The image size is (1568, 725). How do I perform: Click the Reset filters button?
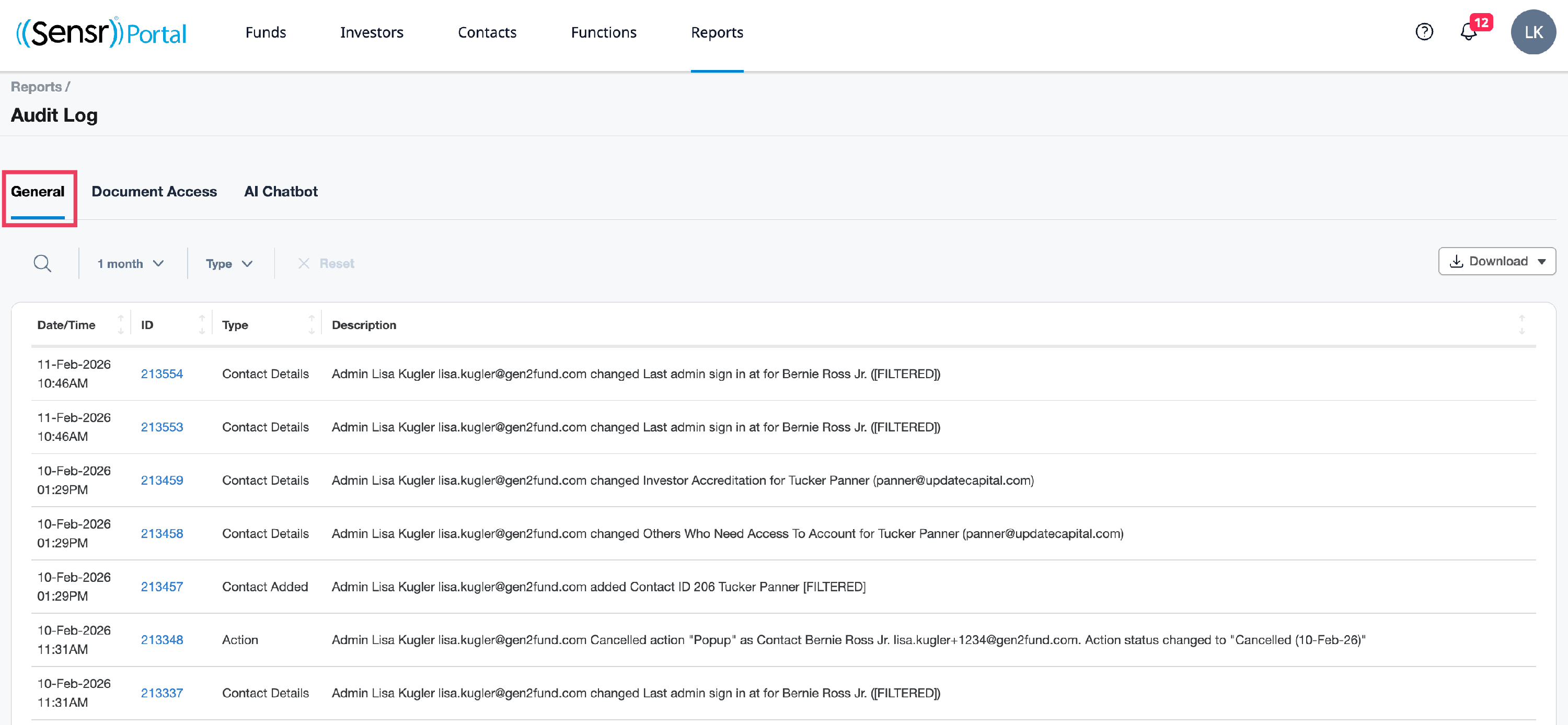pos(326,263)
